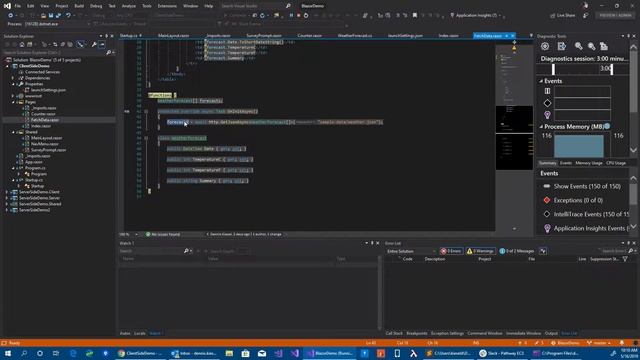Collapse the Pages folder in Solution Explorer
This screenshot has height=360, width=640.
click(13, 102)
